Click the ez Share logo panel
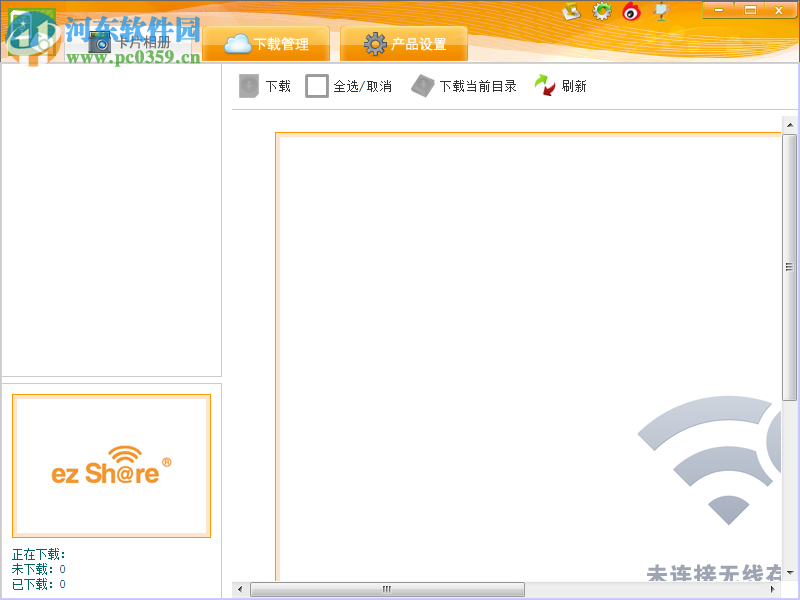Image resolution: width=800 pixels, height=600 pixels. pyautogui.click(x=111, y=465)
